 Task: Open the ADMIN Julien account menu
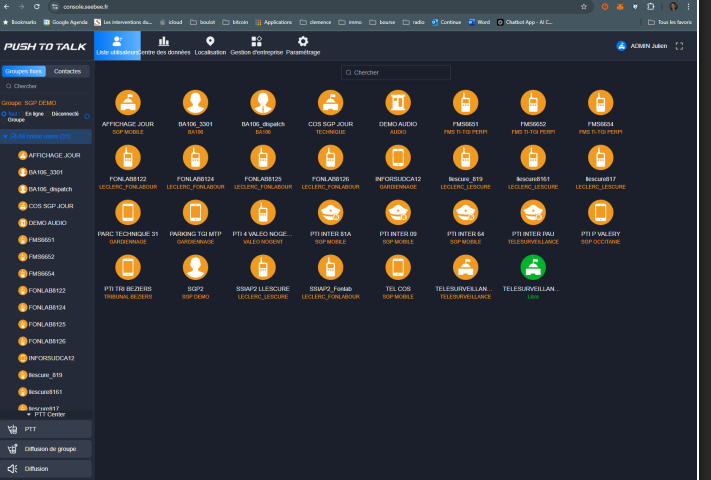pyautogui.click(x=645, y=46)
